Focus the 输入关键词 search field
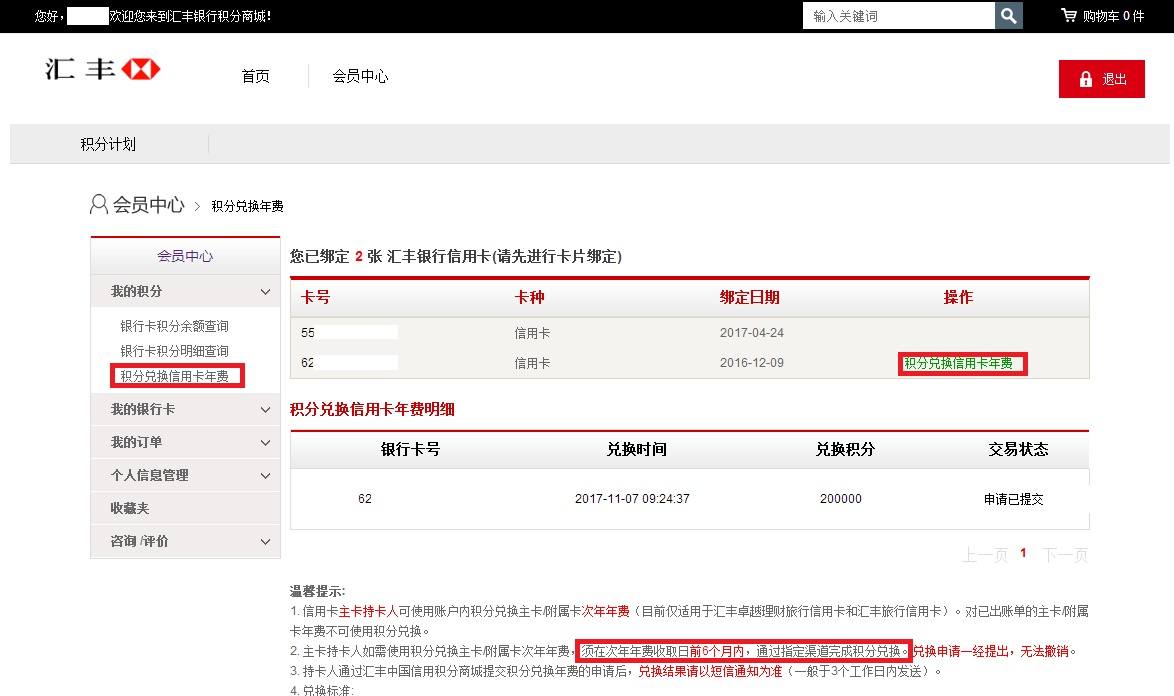 point(898,16)
